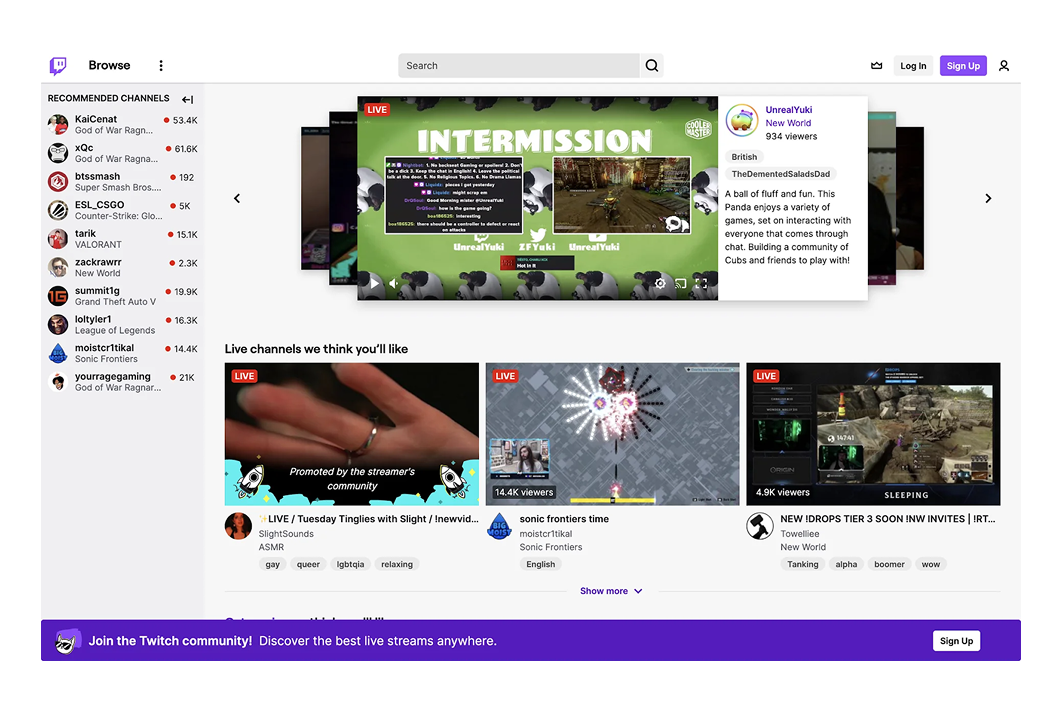Select the queer tag
The height and width of the screenshot is (709, 1062).
coord(308,564)
